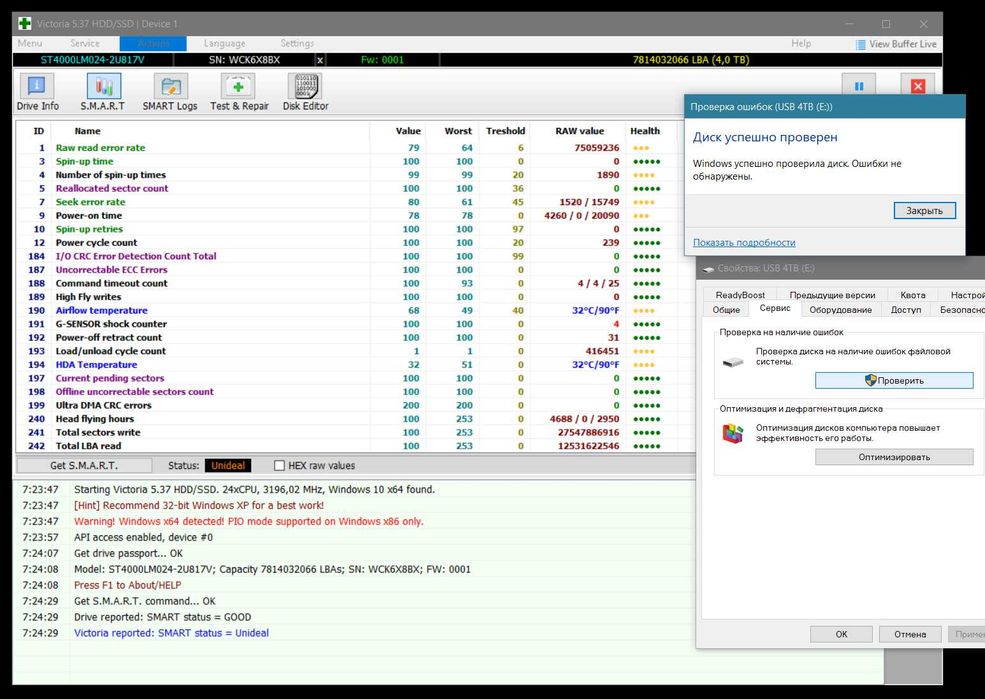The width and height of the screenshot is (985, 699).
Task: Click the blue pause button in Victoria
Action: click(859, 86)
